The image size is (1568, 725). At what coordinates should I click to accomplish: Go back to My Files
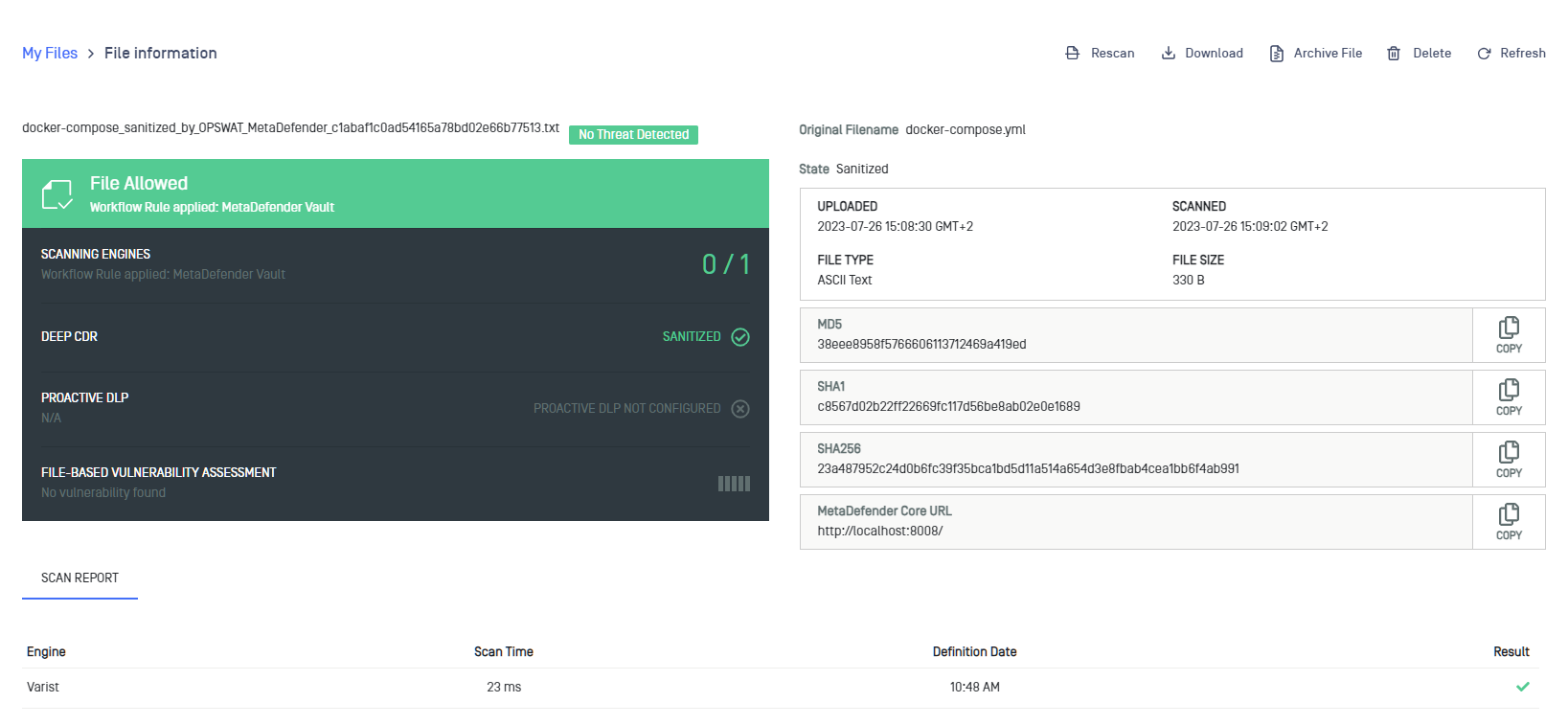50,54
